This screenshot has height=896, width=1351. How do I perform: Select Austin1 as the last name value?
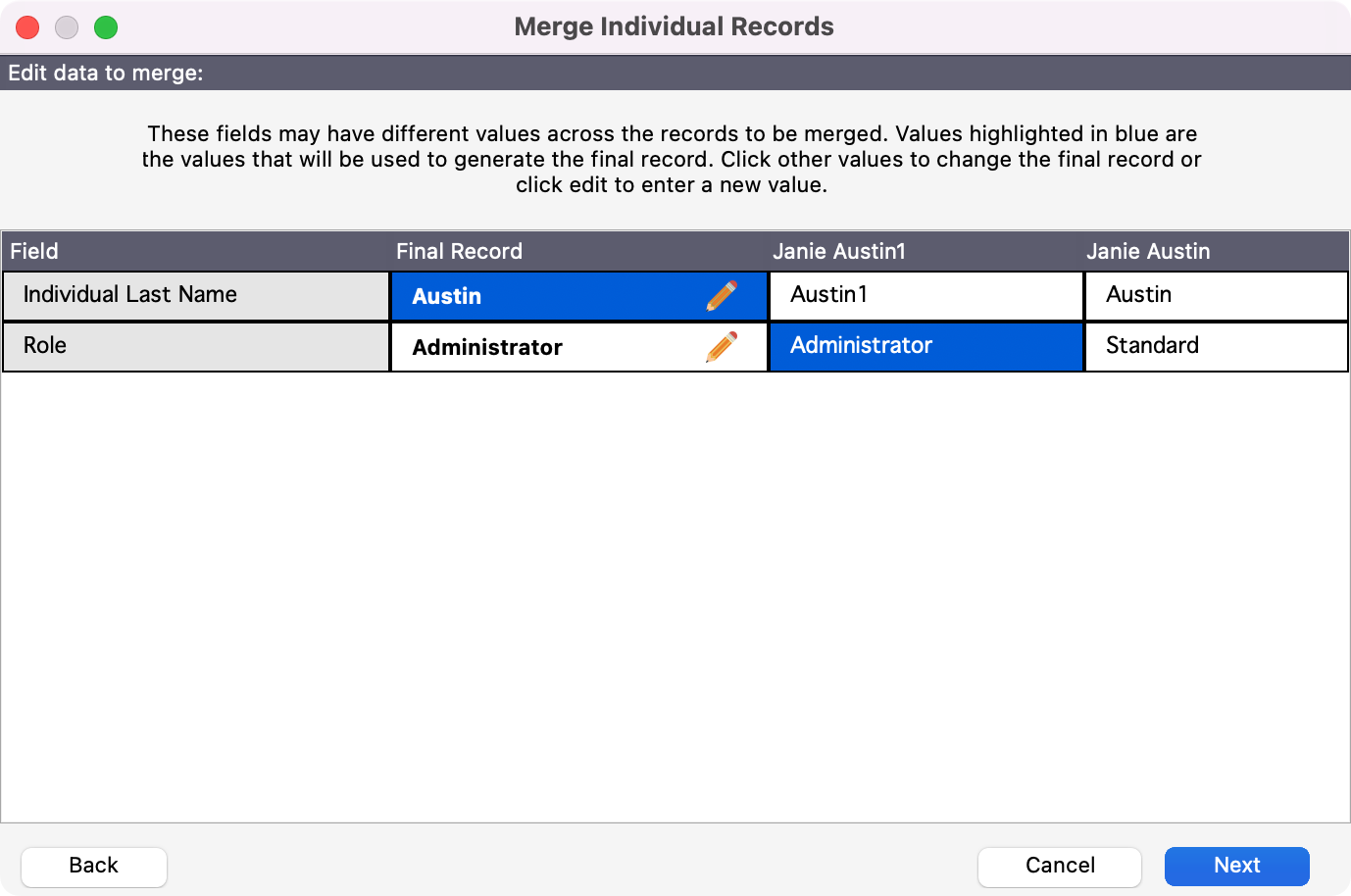pyautogui.click(x=926, y=296)
